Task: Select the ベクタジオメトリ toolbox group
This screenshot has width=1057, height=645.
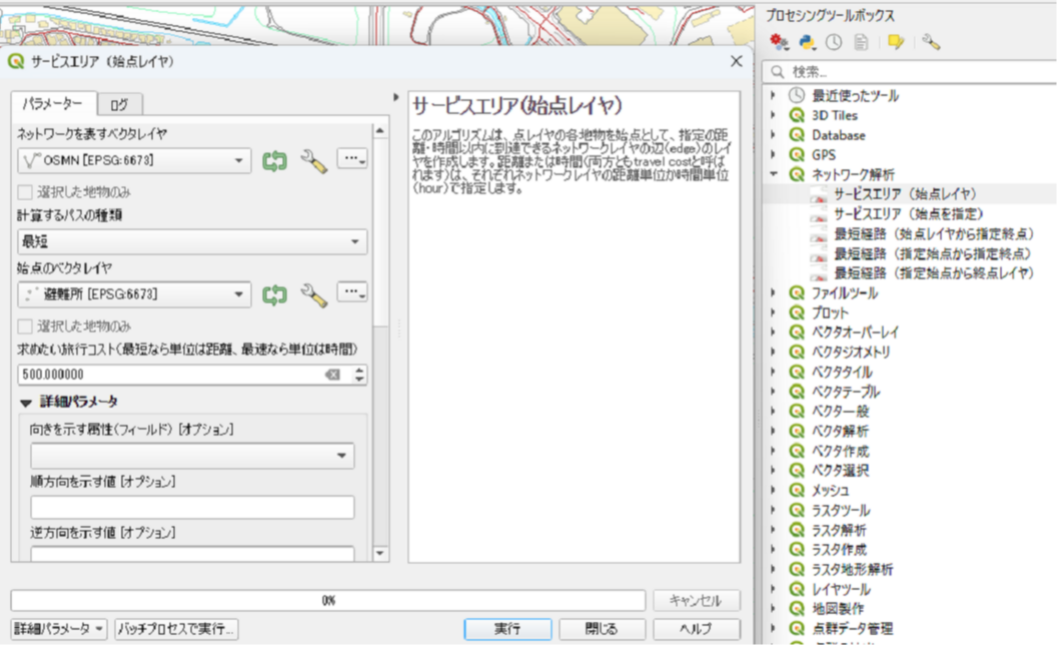Action: point(851,352)
